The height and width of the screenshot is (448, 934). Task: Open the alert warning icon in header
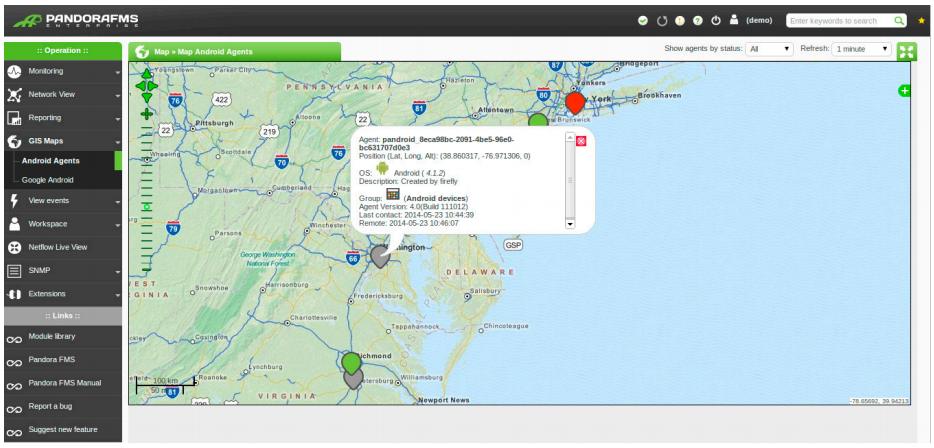tap(680, 21)
